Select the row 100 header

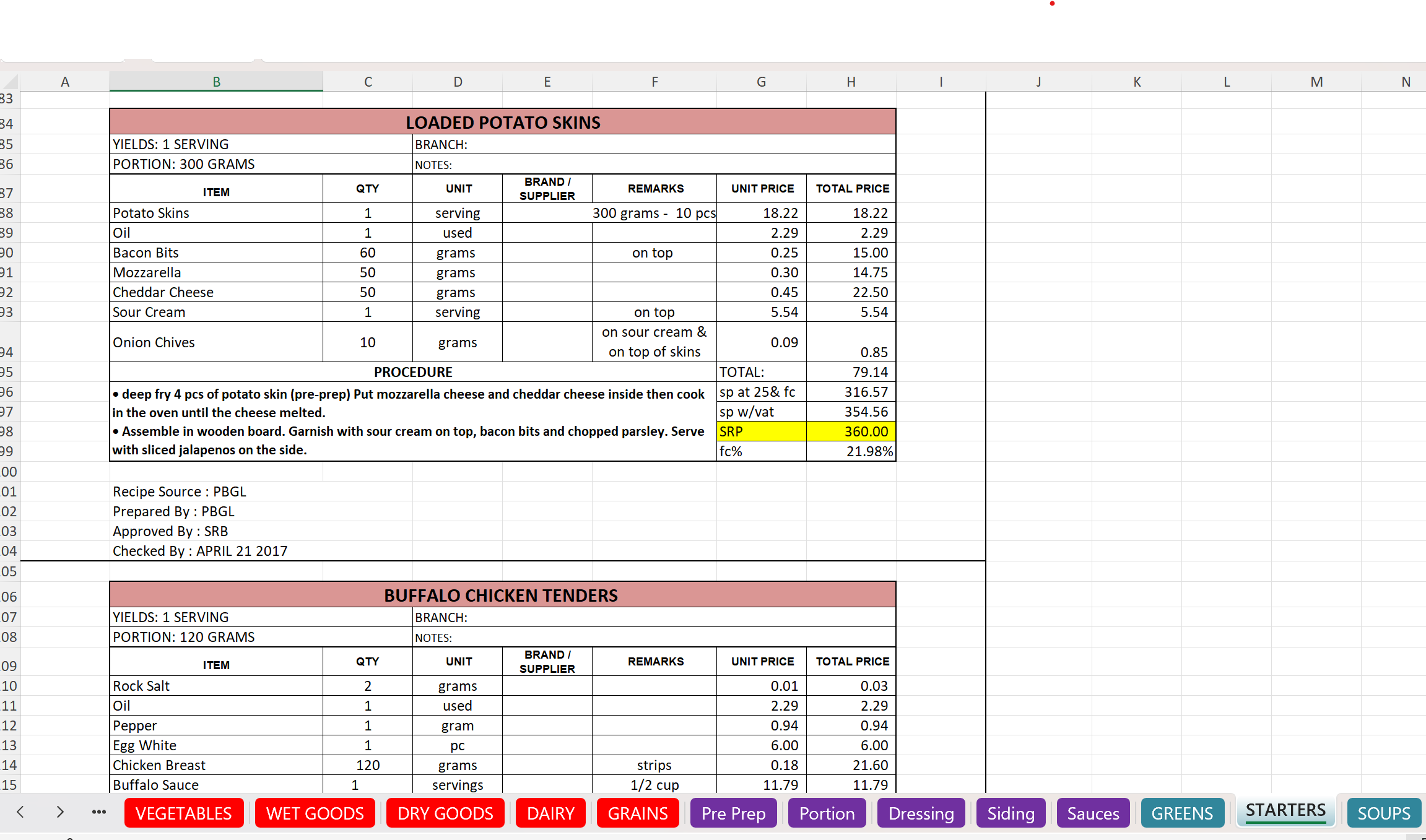[x=9, y=472]
